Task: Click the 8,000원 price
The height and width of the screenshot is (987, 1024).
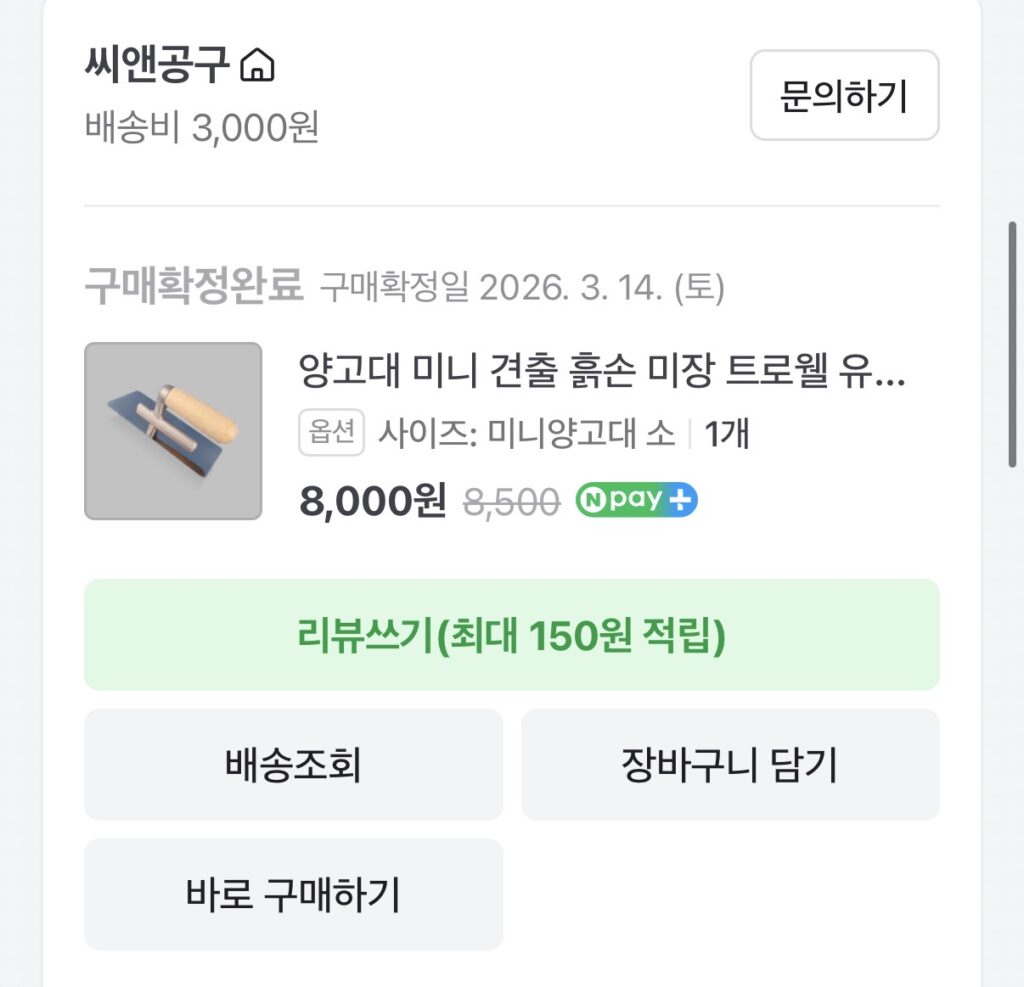Action: [372, 501]
